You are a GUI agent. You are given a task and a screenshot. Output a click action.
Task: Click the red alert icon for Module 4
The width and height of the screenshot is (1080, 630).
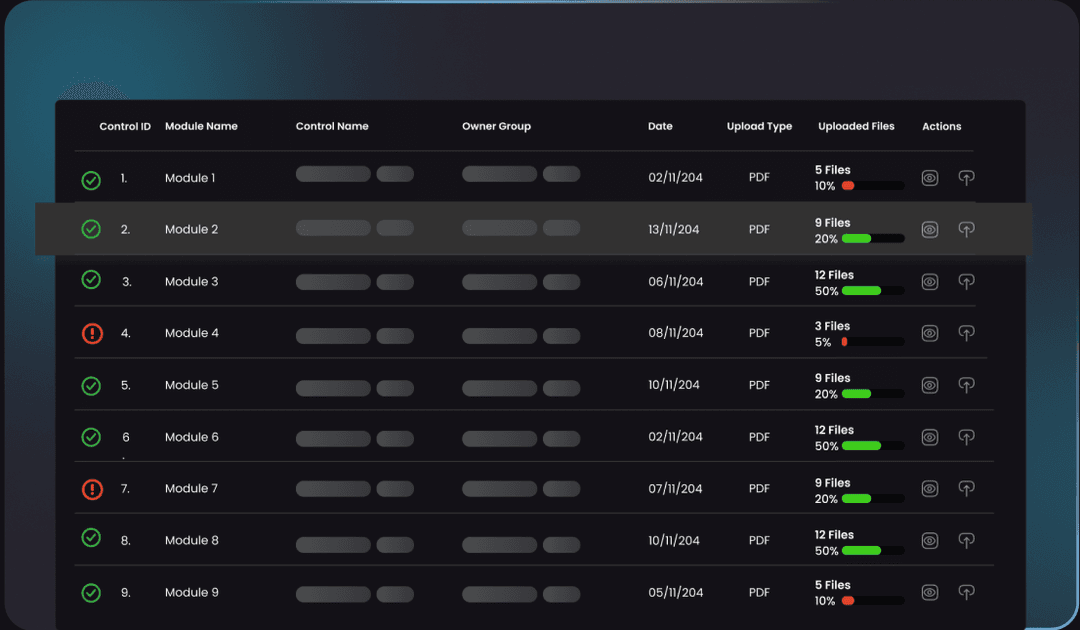click(92, 334)
